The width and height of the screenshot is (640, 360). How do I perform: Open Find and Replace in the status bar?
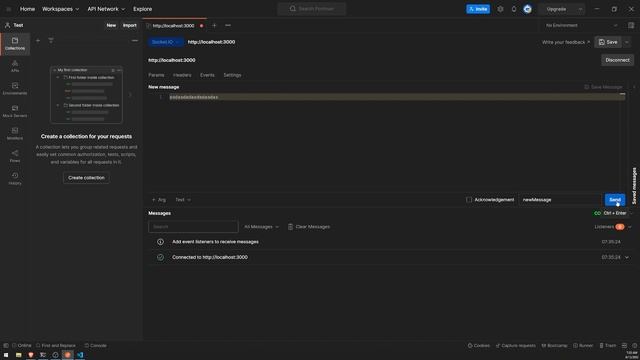[56, 345]
